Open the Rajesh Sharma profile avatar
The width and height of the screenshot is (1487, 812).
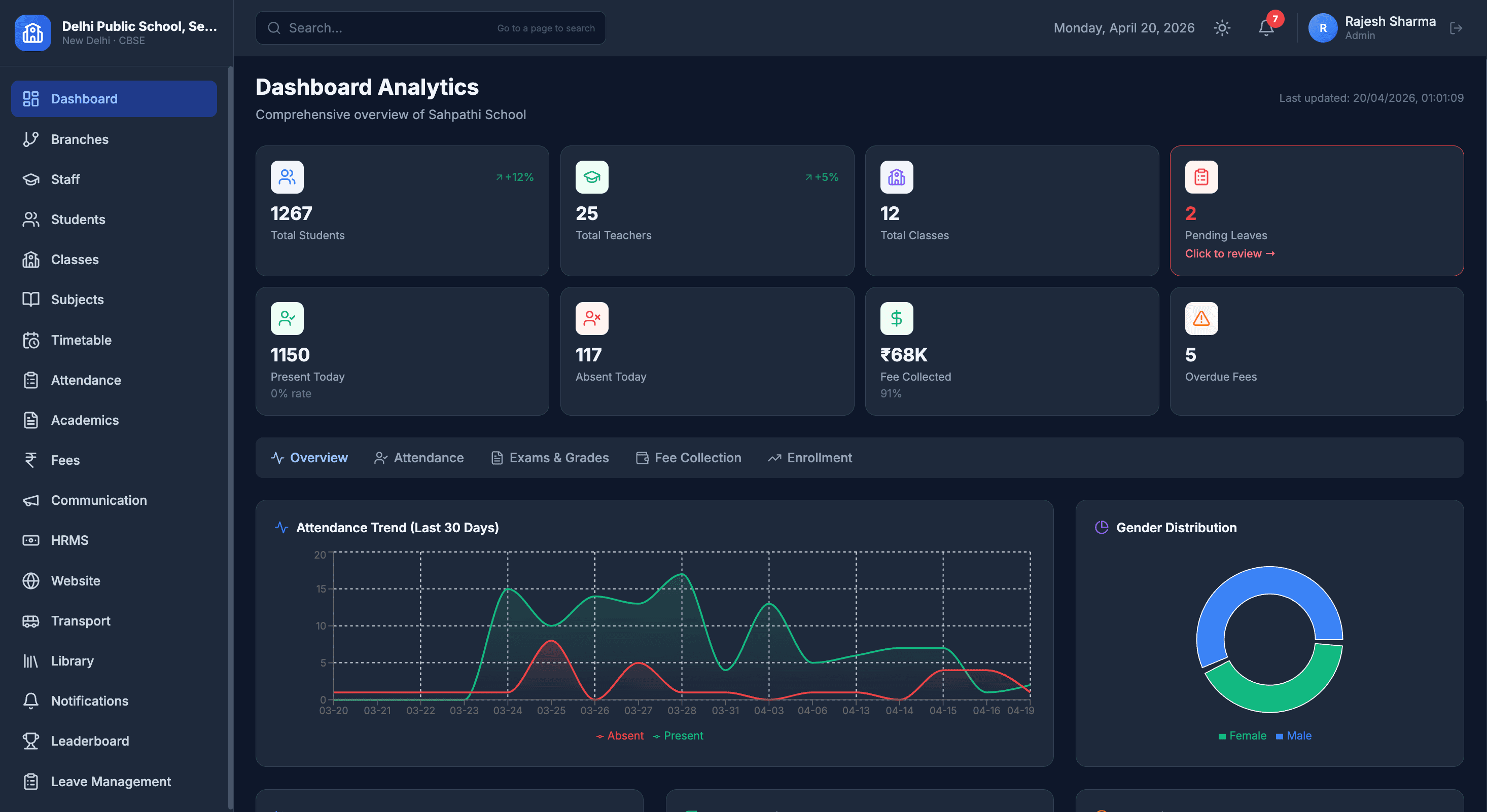tap(1323, 28)
